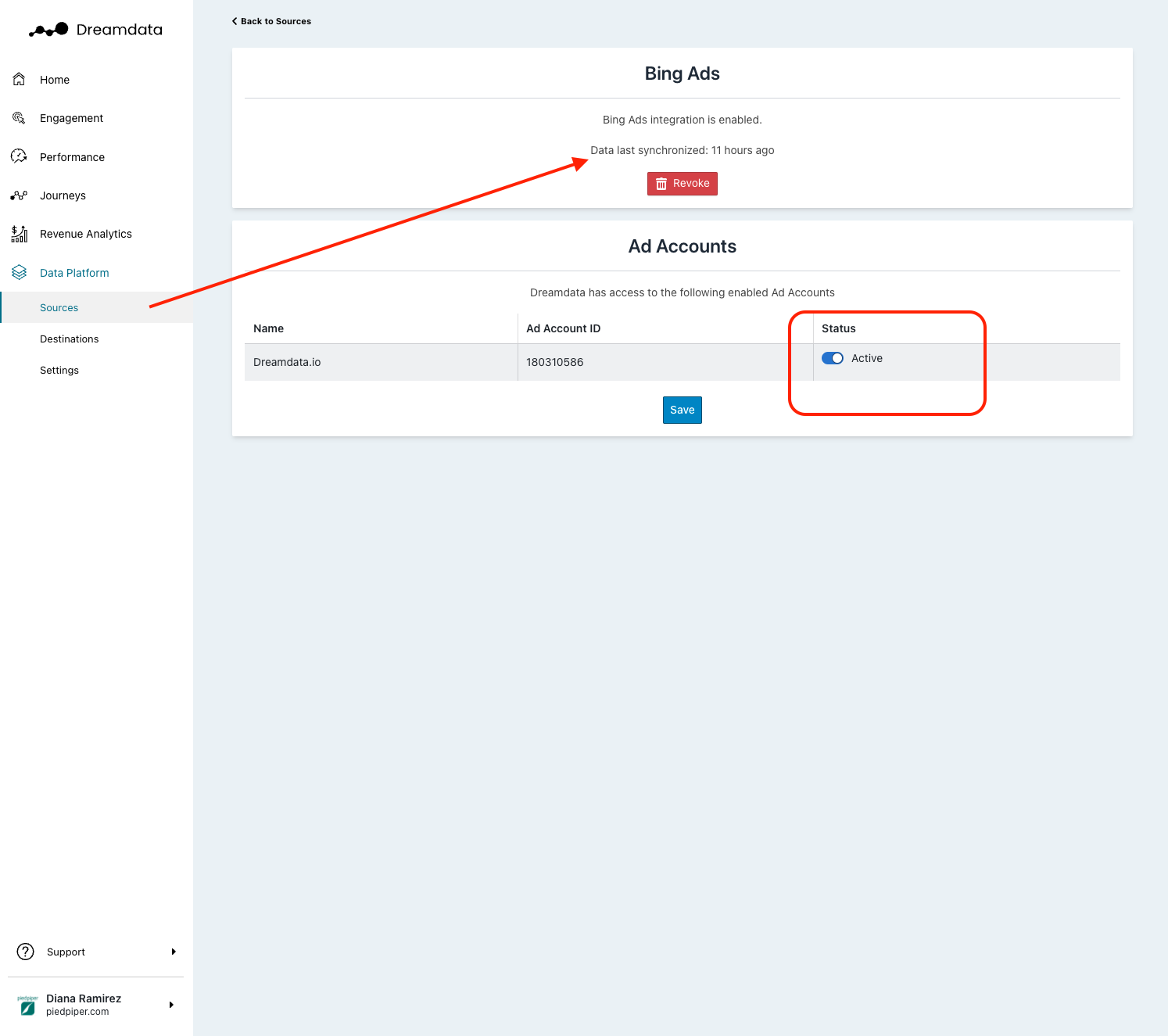The image size is (1168, 1036).
Task: Click the enabled Ad Accounts description text
Action: click(683, 292)
